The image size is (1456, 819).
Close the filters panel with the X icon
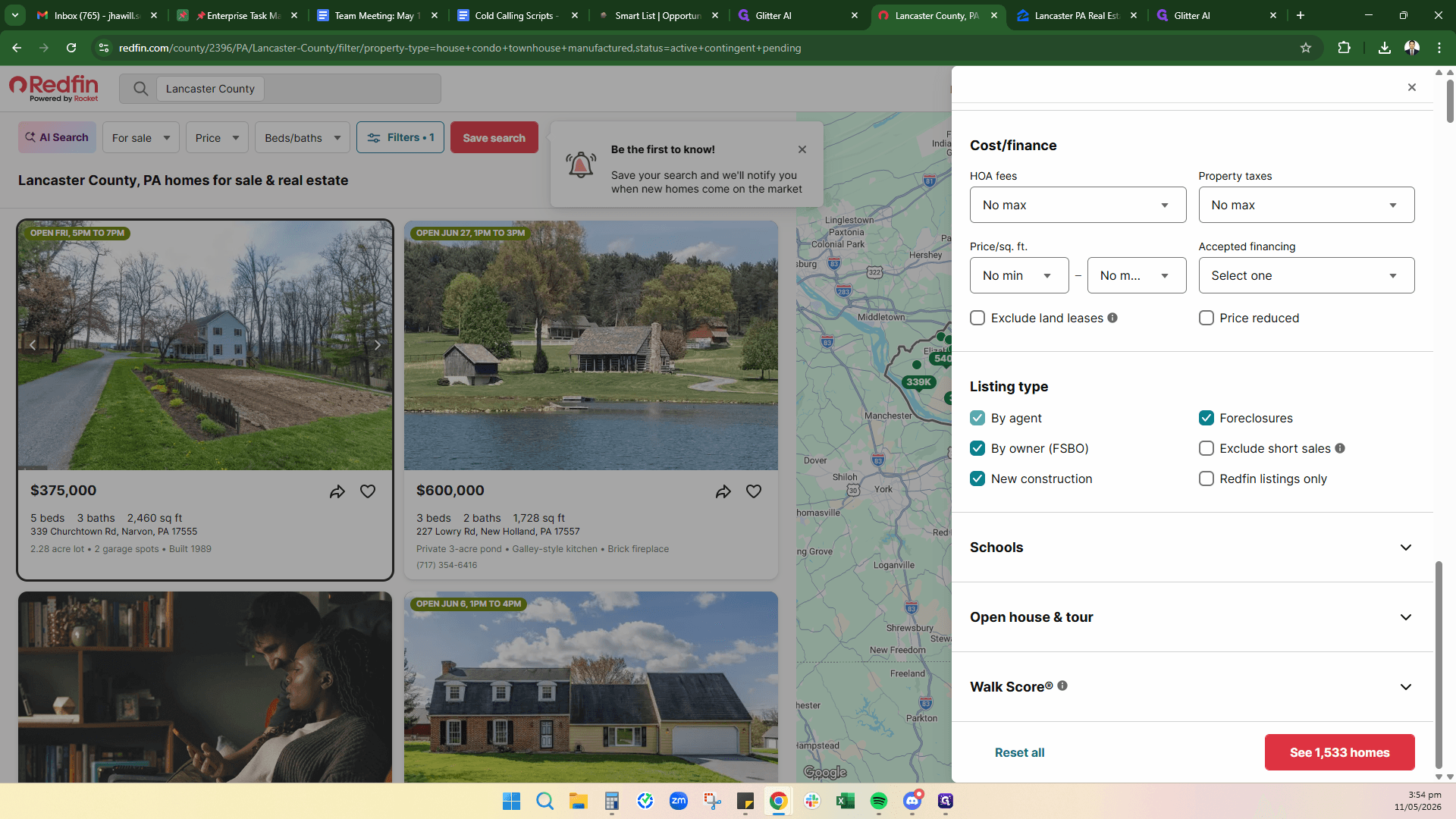(x=1411, y=87)
